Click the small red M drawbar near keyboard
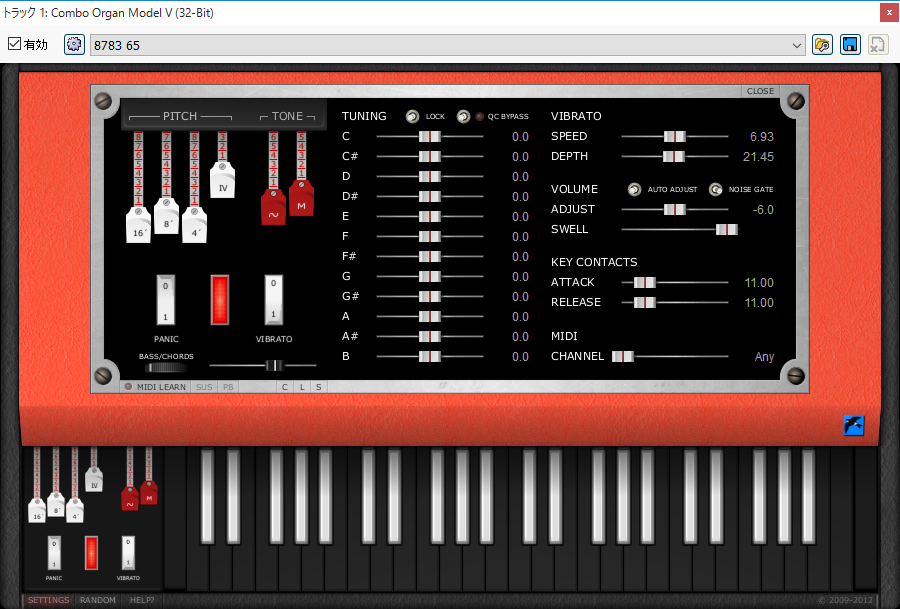The height and width of the screenshot is (609, 900). click(x=149, y=492)
